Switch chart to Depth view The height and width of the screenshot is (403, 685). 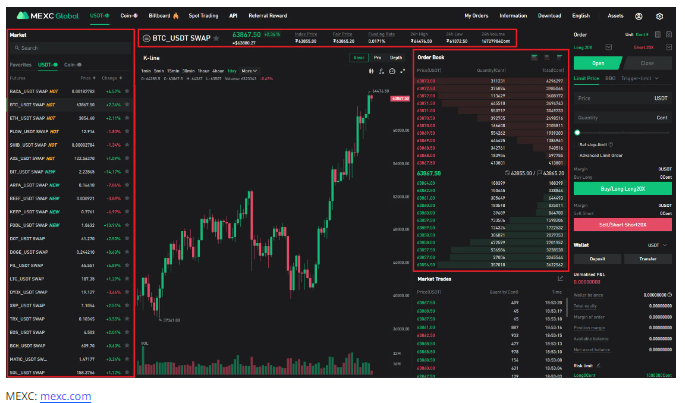click(396, 58)
